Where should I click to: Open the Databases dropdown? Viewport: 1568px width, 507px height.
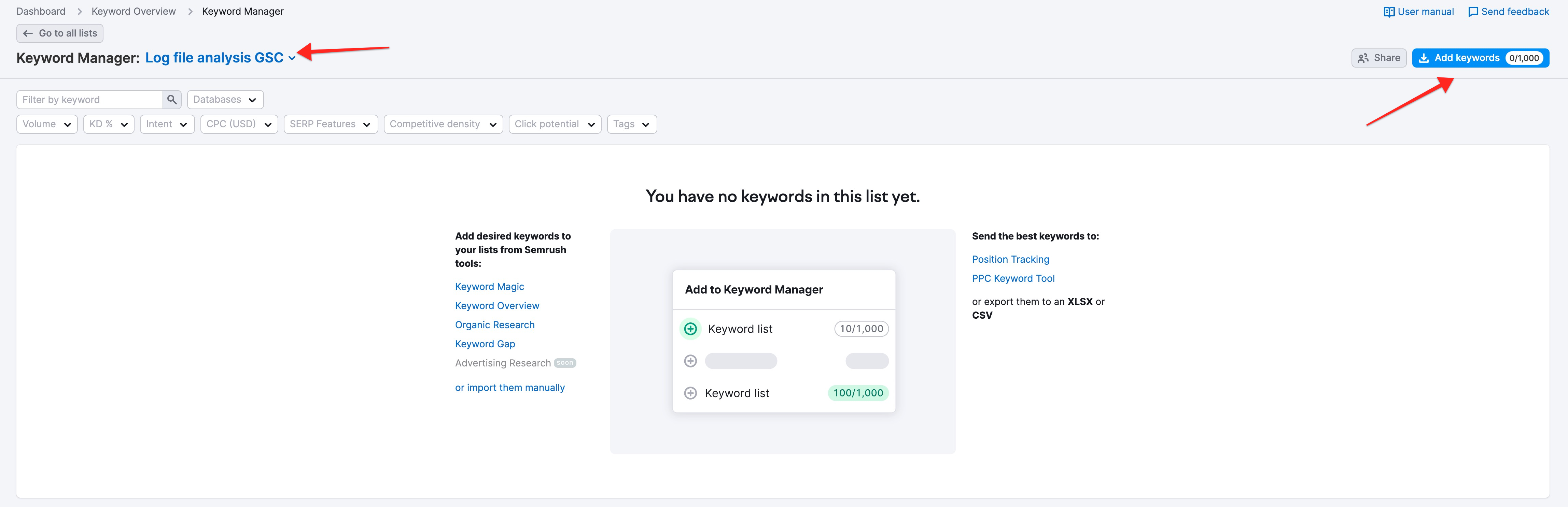[x=225, y=100]
